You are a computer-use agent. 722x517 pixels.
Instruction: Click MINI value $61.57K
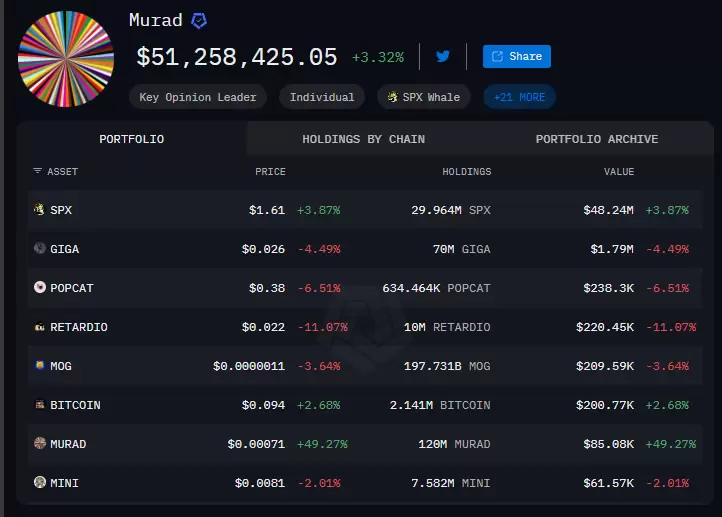click(x=609, y=483)
